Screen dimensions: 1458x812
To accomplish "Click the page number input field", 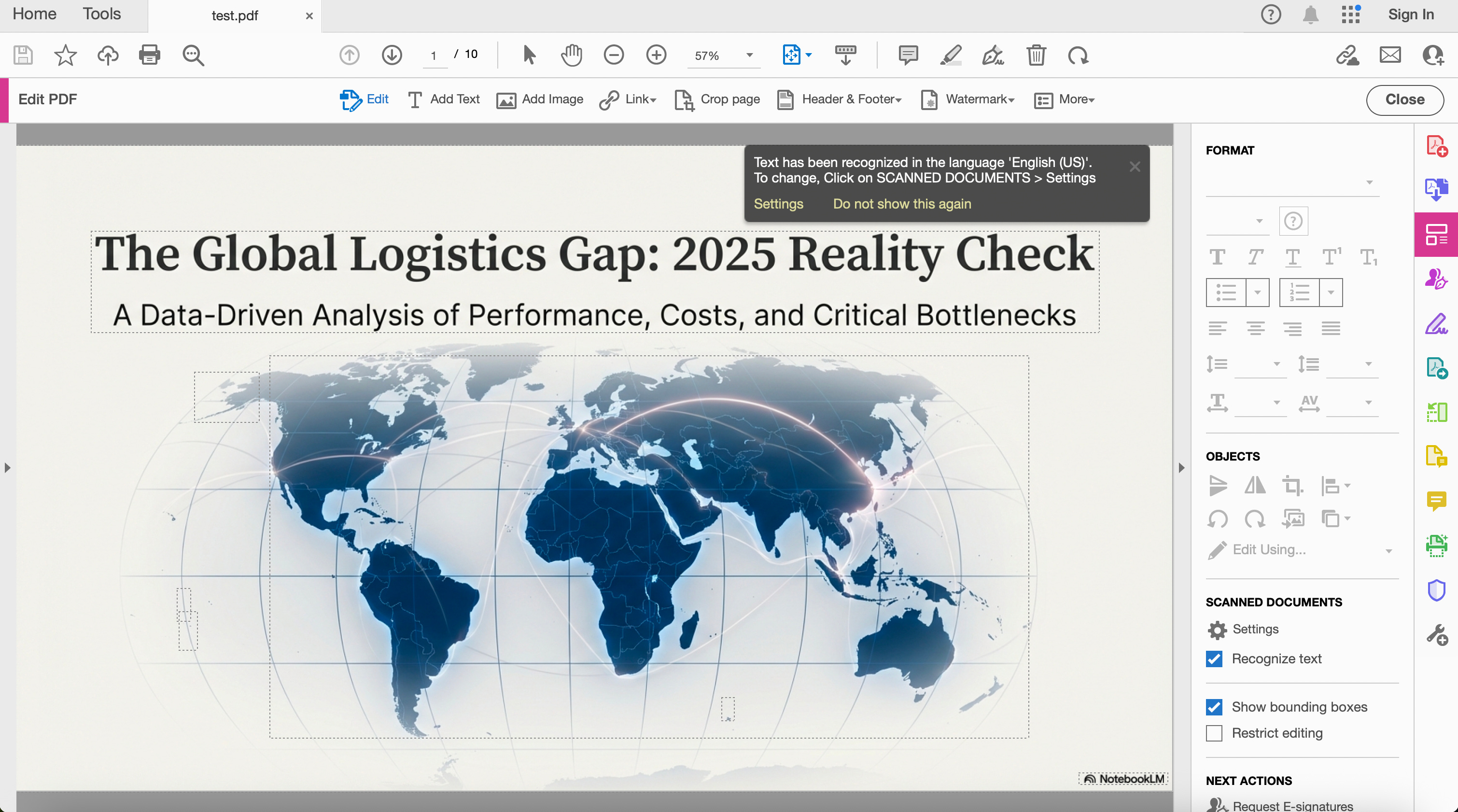I will tap(434, 56).
